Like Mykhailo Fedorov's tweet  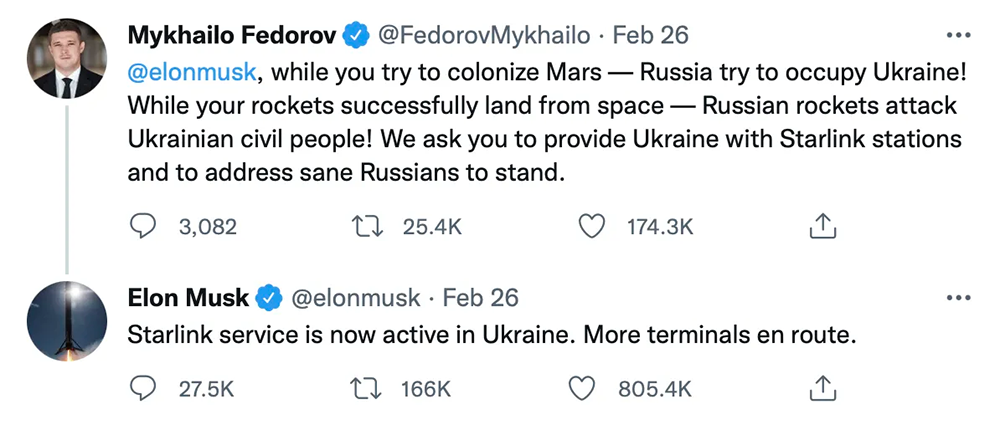tap(593, 227)
